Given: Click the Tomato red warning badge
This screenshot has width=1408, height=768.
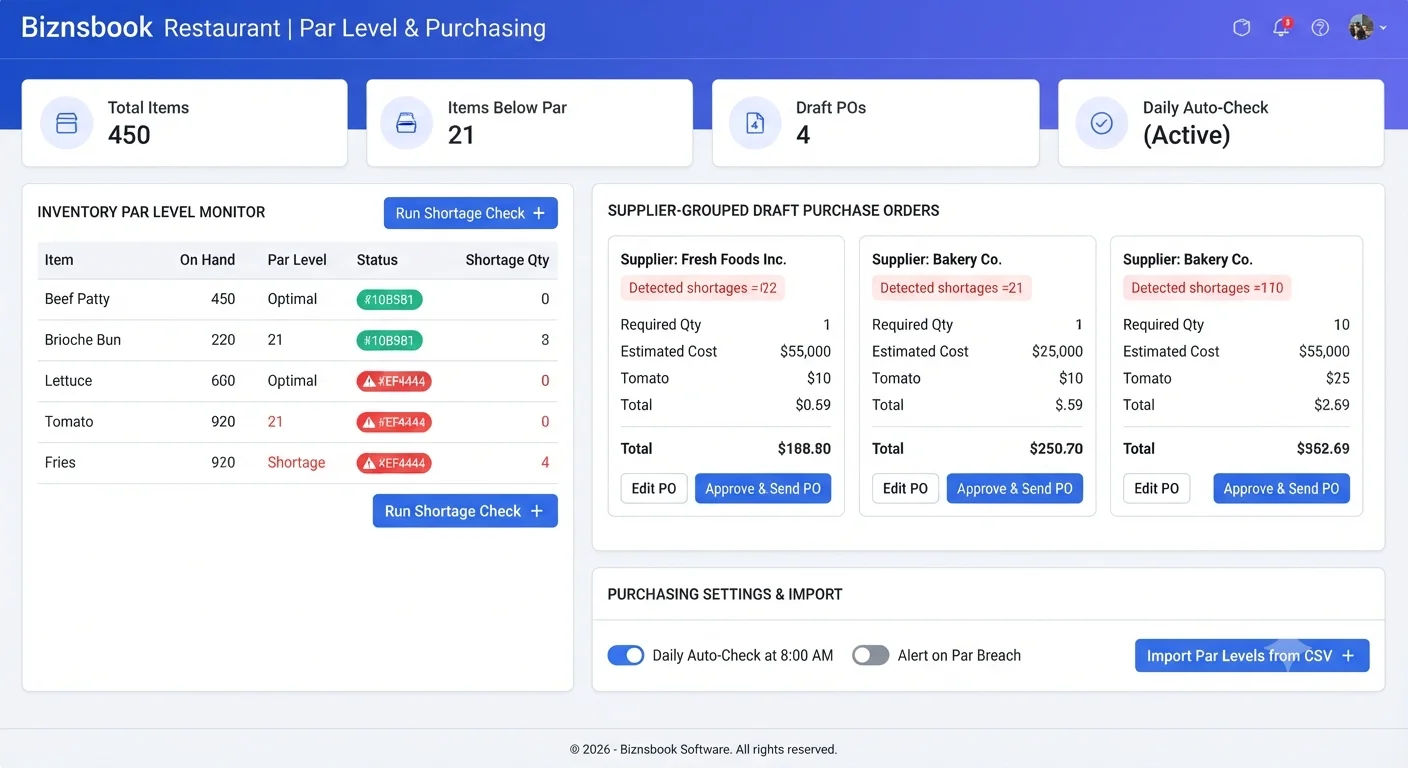Looking at the screenshot, I should click(x=394, y=422).
